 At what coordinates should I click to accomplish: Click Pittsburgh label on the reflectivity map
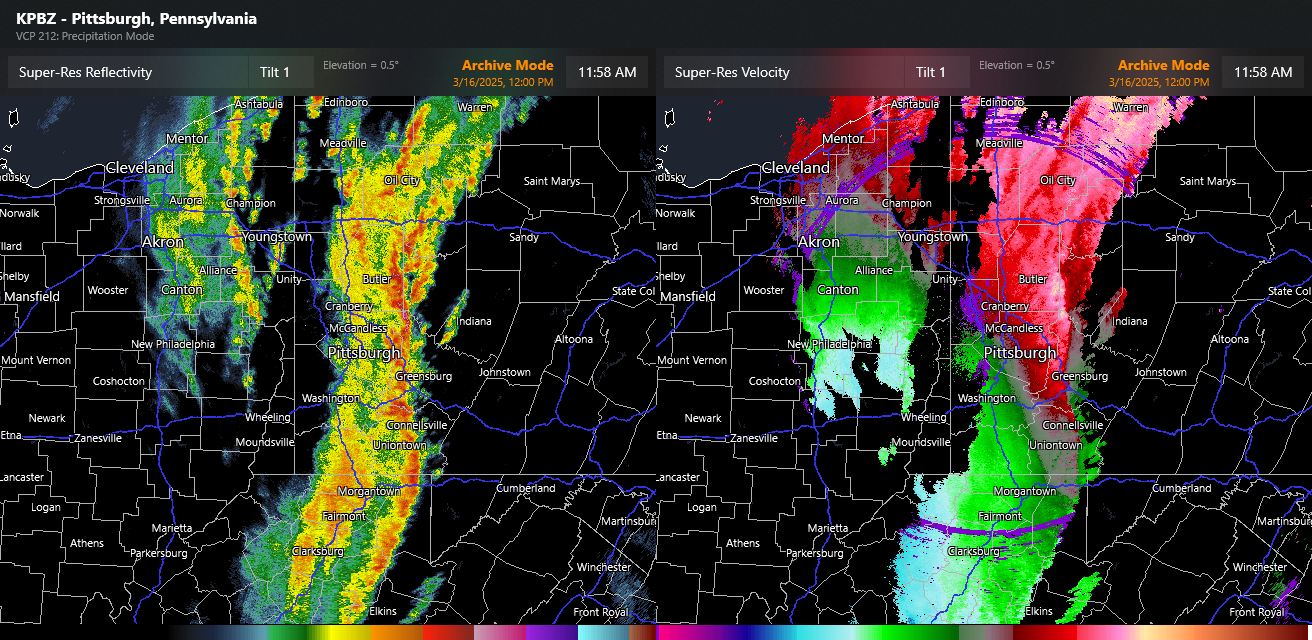tap(364, 353)
